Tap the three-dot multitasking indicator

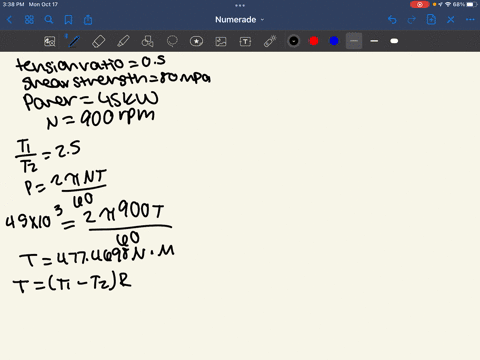point(240,5)
